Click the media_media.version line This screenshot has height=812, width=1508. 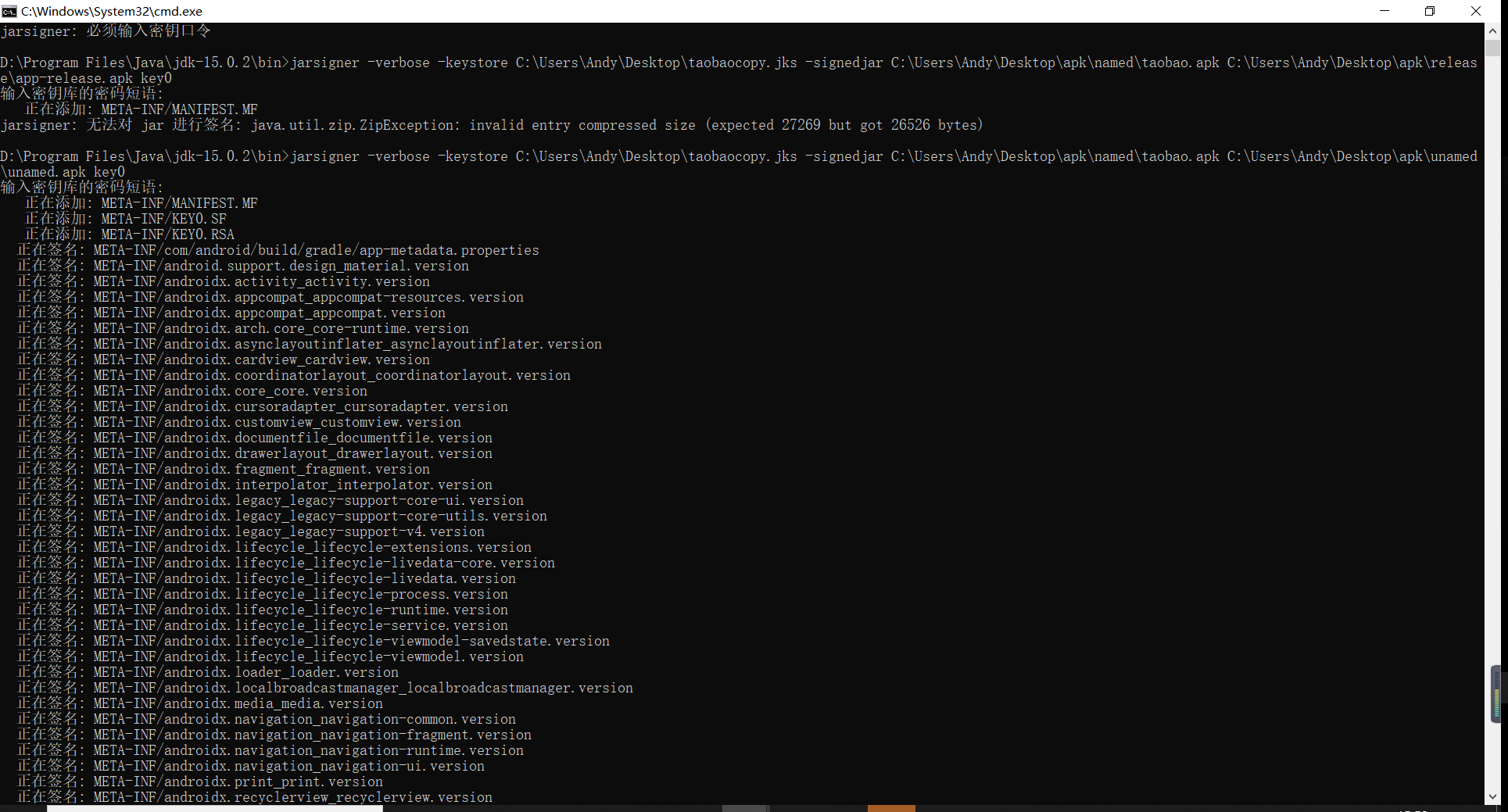coord(200,703)
